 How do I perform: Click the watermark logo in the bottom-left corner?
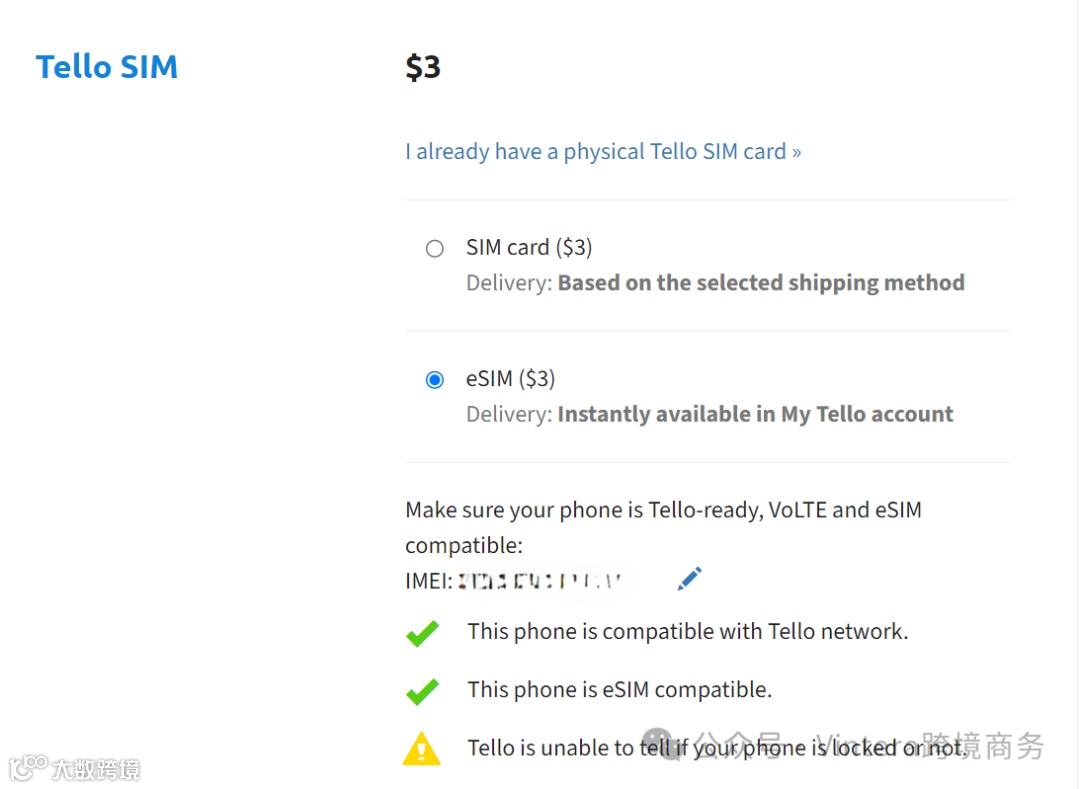(x=28, y=768)
